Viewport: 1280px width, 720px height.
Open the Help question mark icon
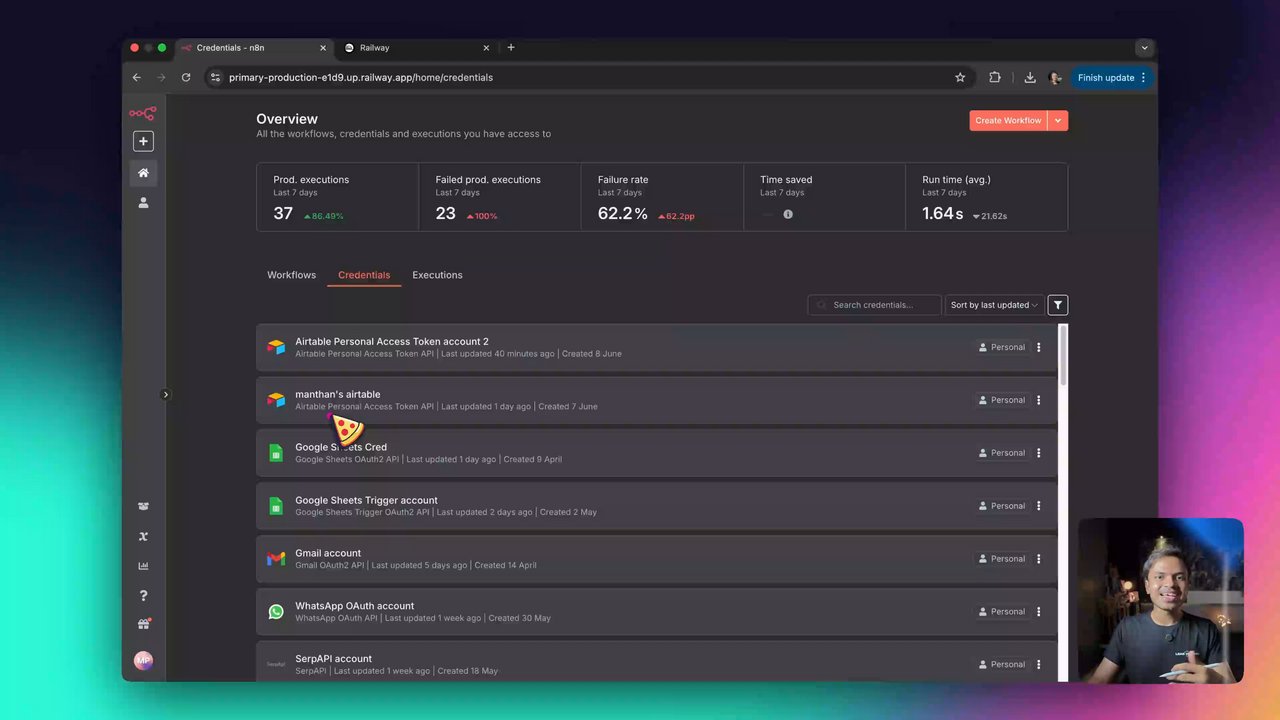tap(143, 596)
